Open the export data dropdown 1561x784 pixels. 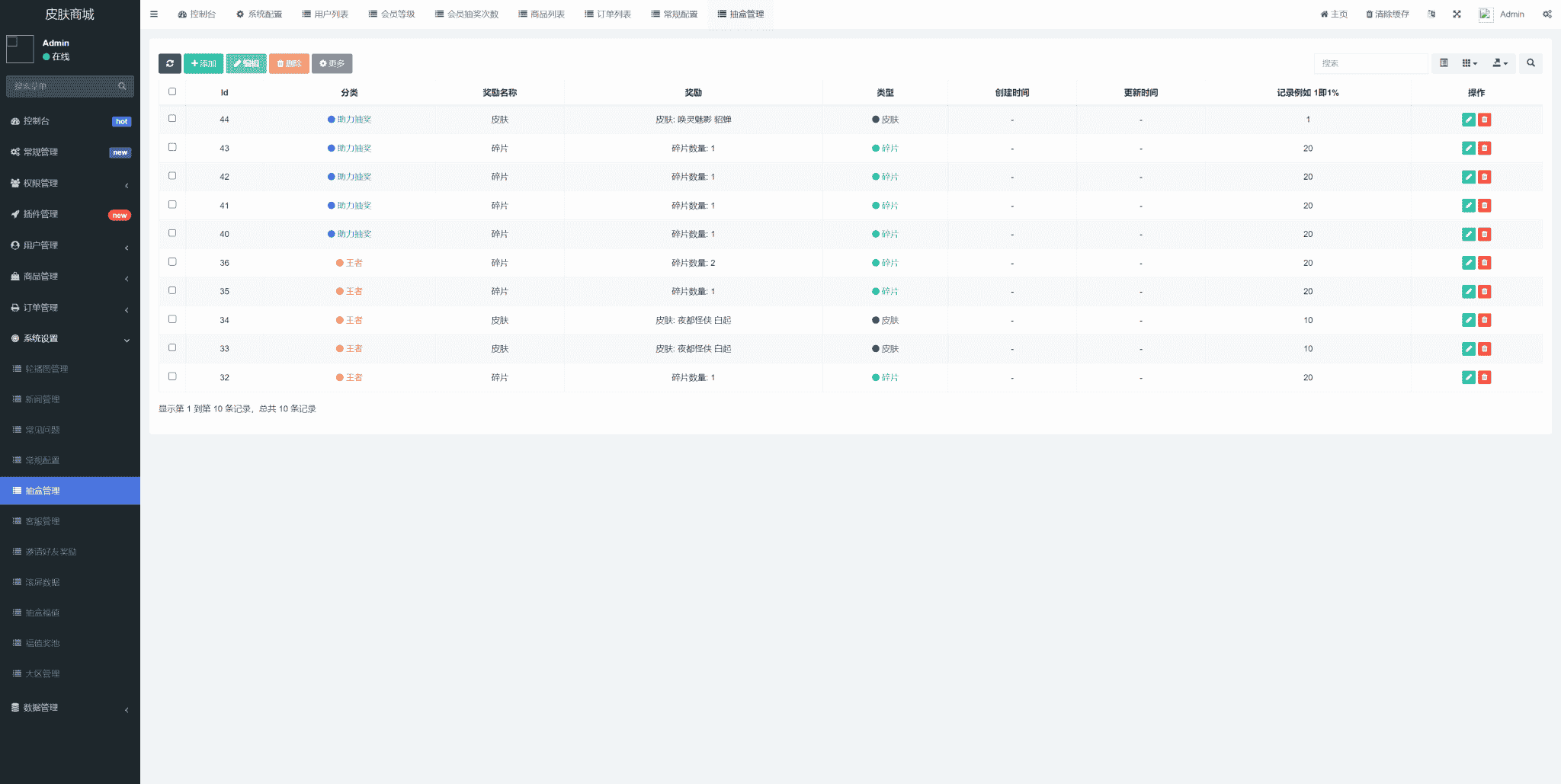(x=1499, y=63)
